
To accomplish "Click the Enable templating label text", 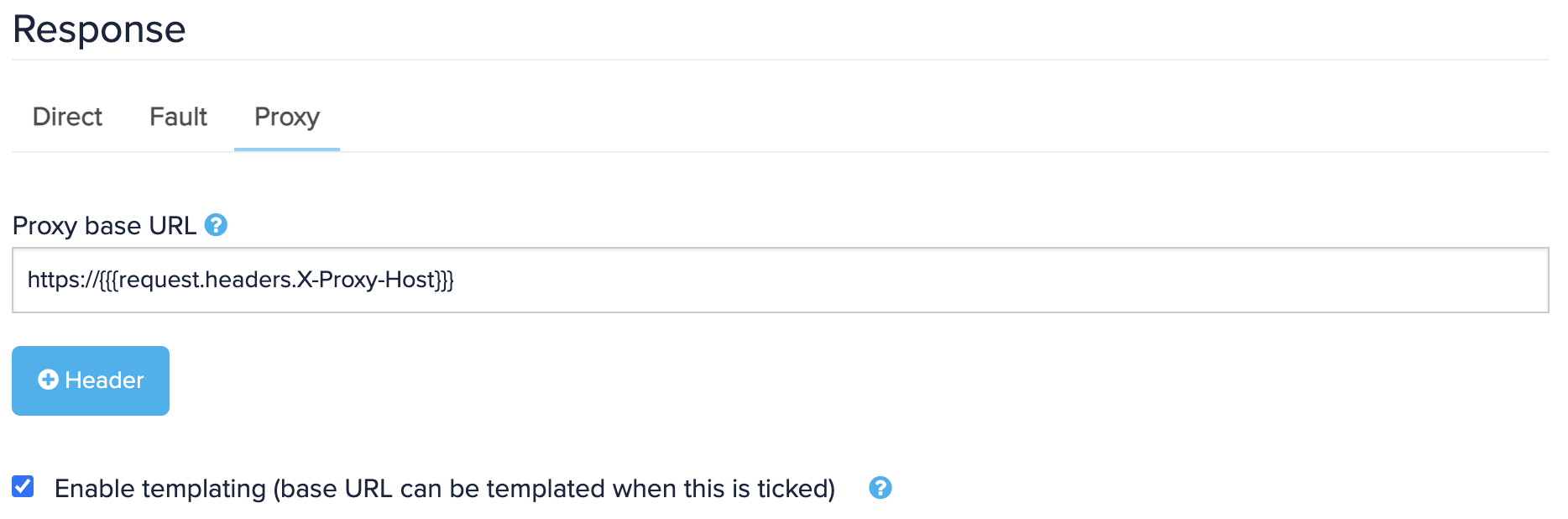I will click(445, 489).
